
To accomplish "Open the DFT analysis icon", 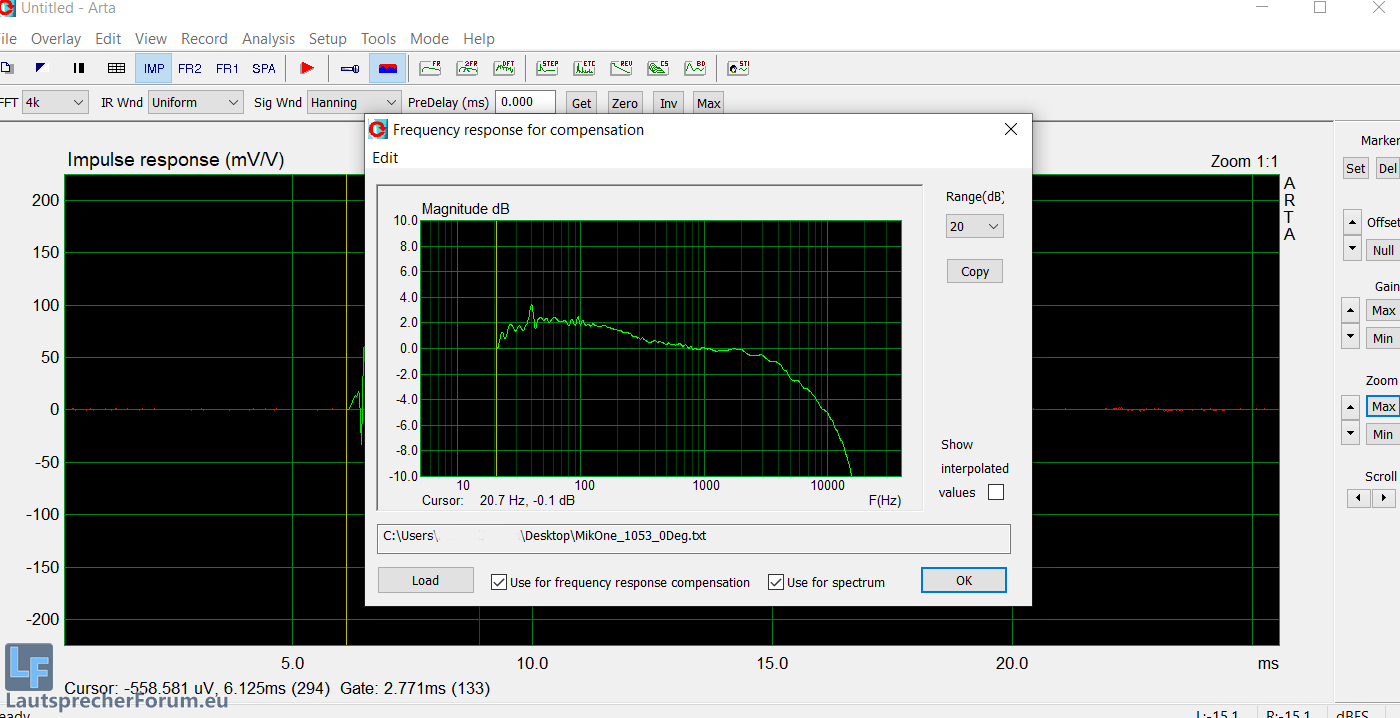I will pyautogui.click(x=504, y=68).
